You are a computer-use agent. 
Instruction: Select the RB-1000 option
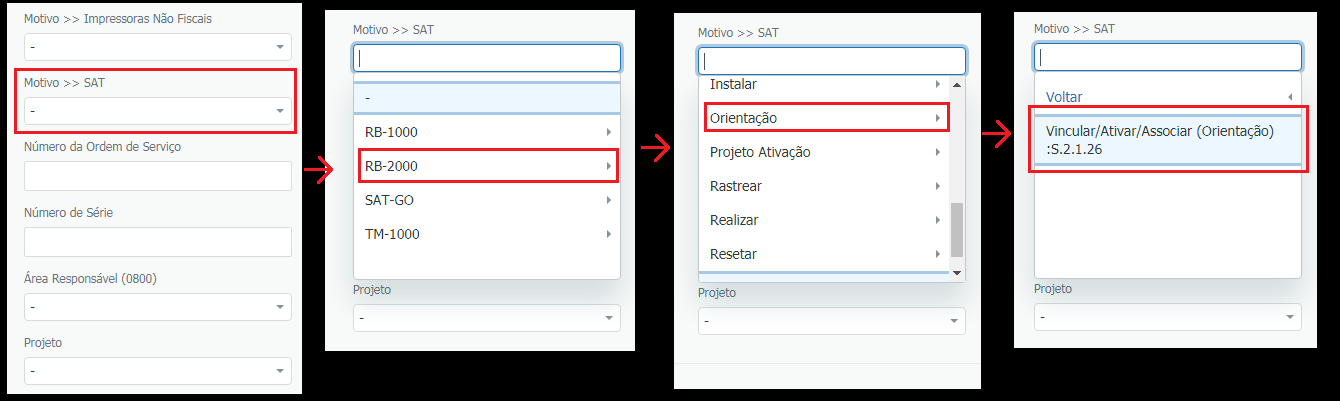pyautogui.click(x=486, y=132)
